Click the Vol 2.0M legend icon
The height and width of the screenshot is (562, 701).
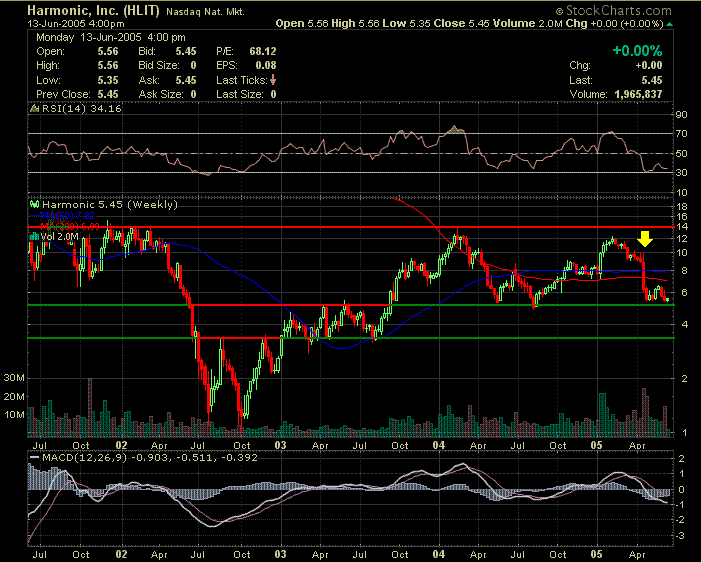pyautogui.click(x=34, y=237)
